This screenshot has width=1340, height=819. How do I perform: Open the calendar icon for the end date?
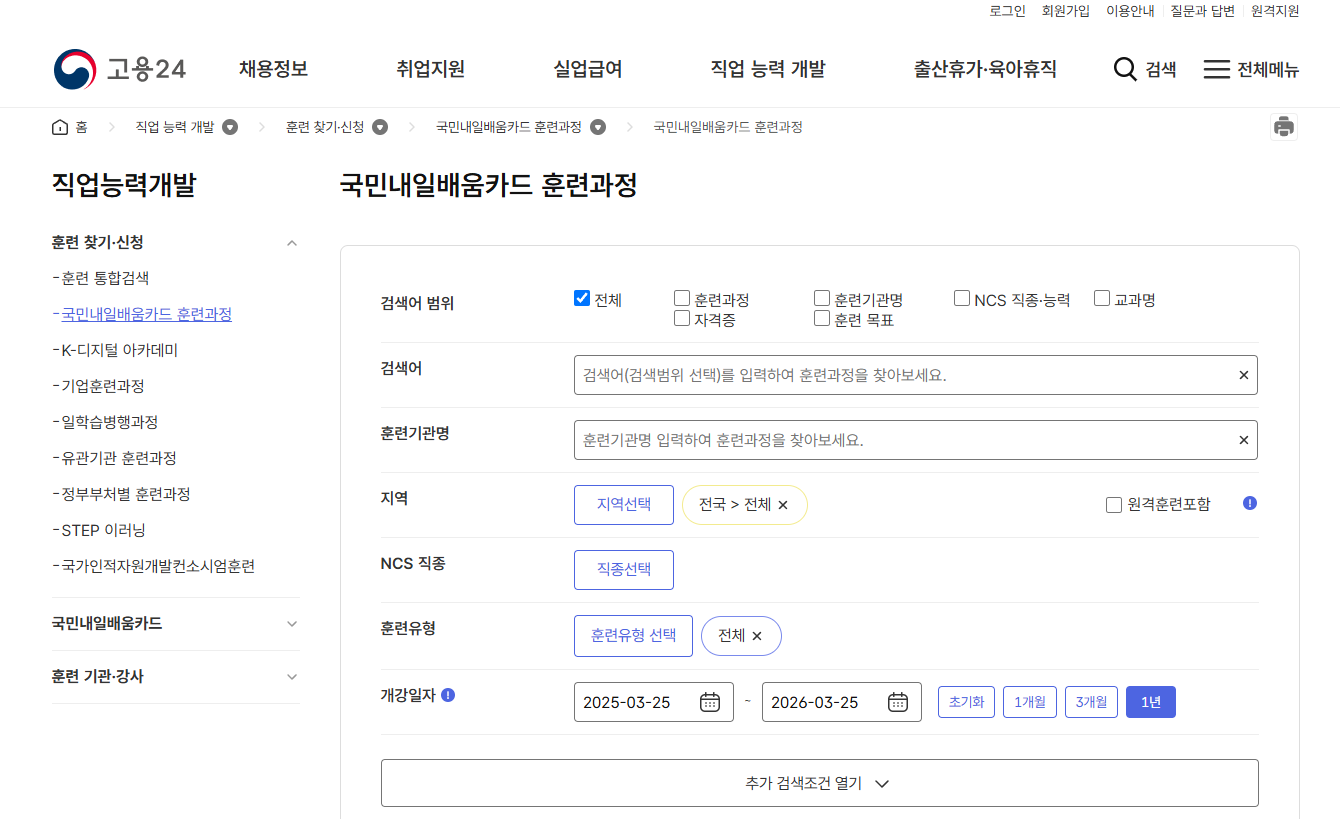tap(897, 701)
